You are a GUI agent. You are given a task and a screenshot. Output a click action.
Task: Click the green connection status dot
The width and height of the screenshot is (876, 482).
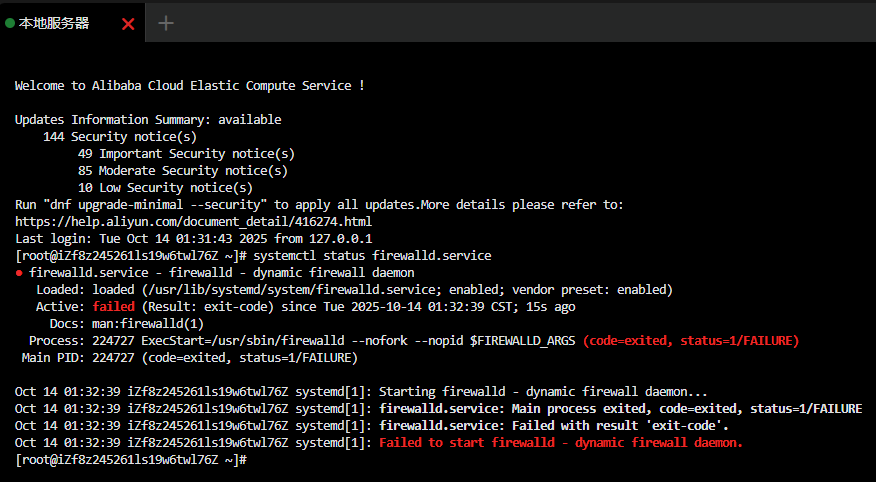click(10, 23)
